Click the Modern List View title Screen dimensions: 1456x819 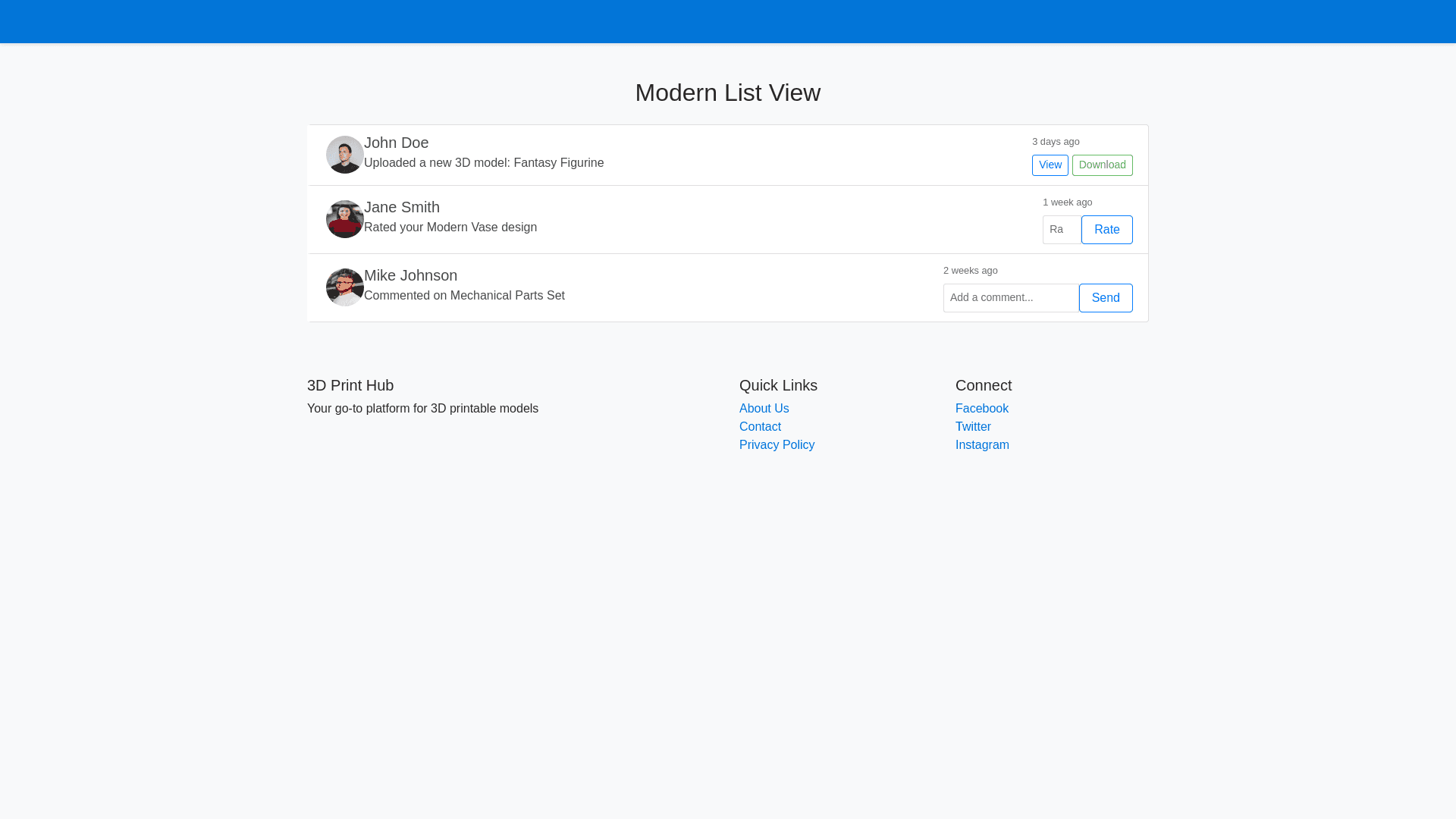pyautogui.click(x=727, y=93)
